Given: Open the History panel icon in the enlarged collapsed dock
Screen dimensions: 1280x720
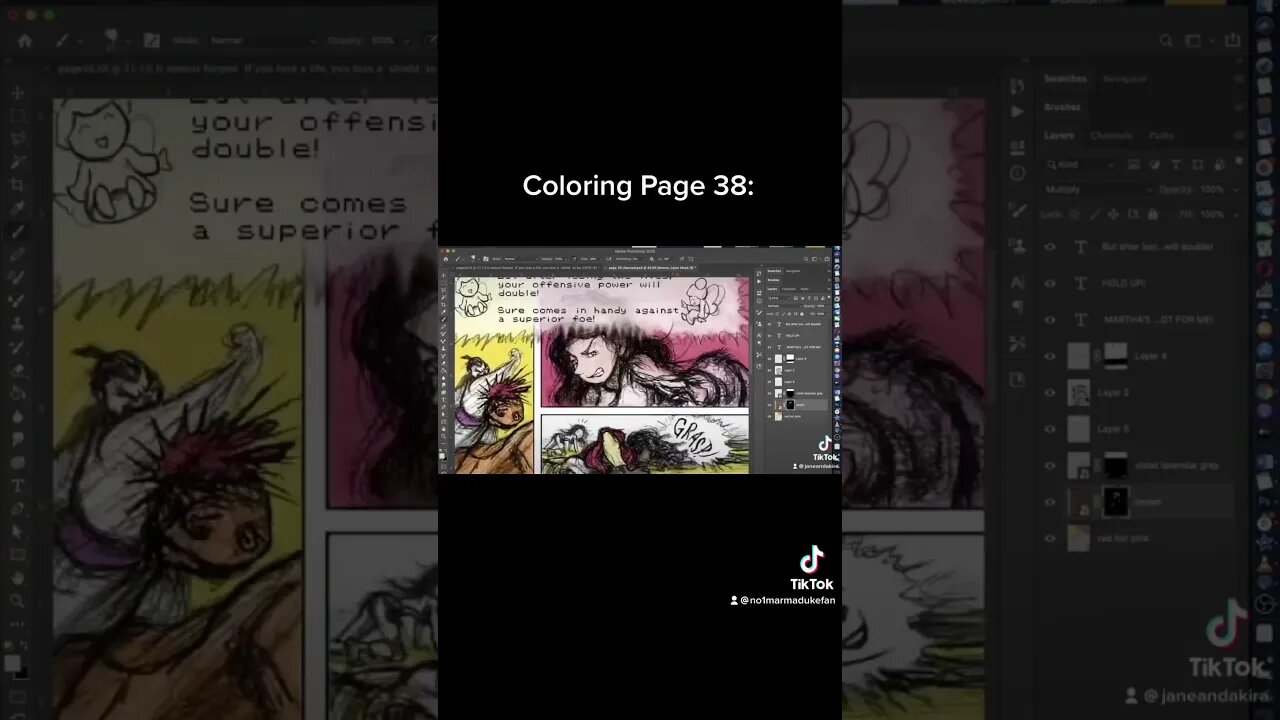Looking at the screenshot, I should click(x=1017, y=87).
